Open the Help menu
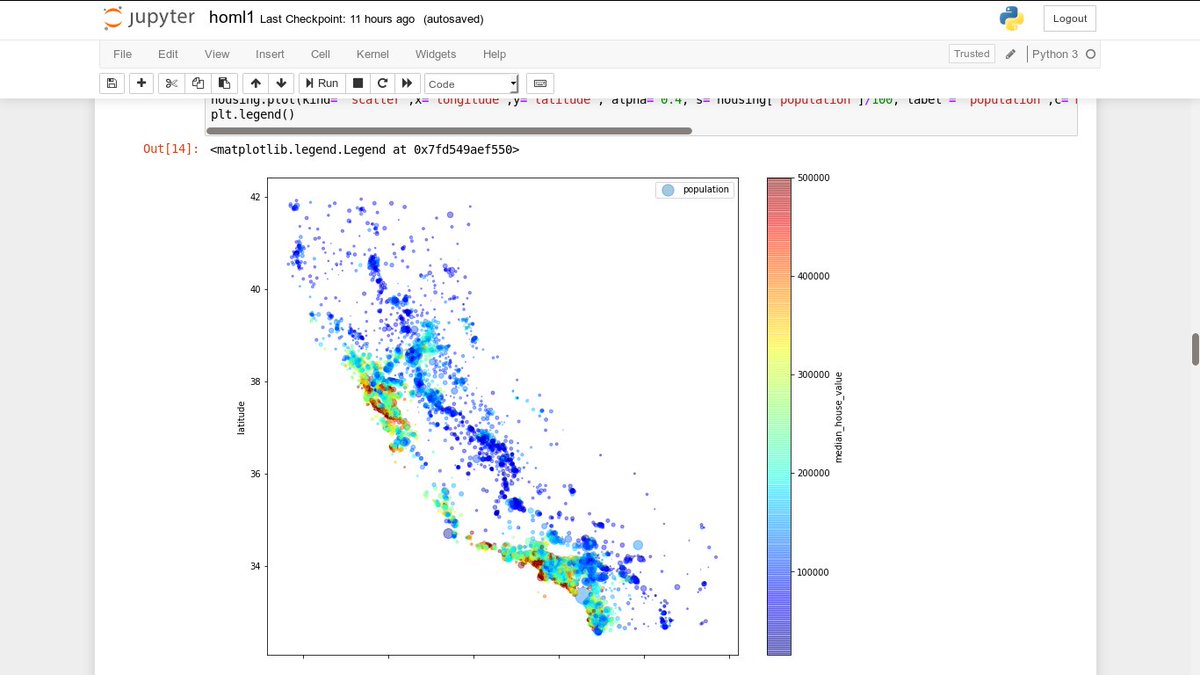This screenshot has width=1200, height=675. [x=494, y=54]
